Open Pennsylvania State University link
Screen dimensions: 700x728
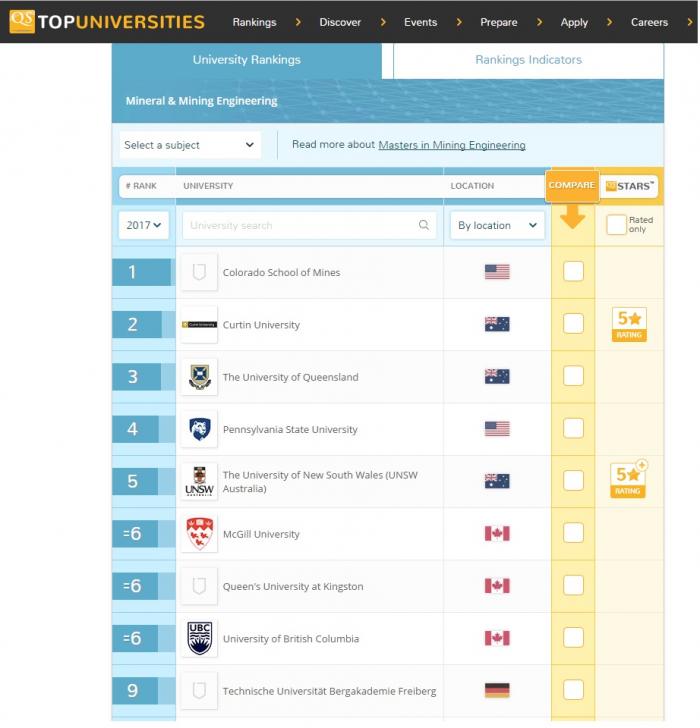(290, 429)
